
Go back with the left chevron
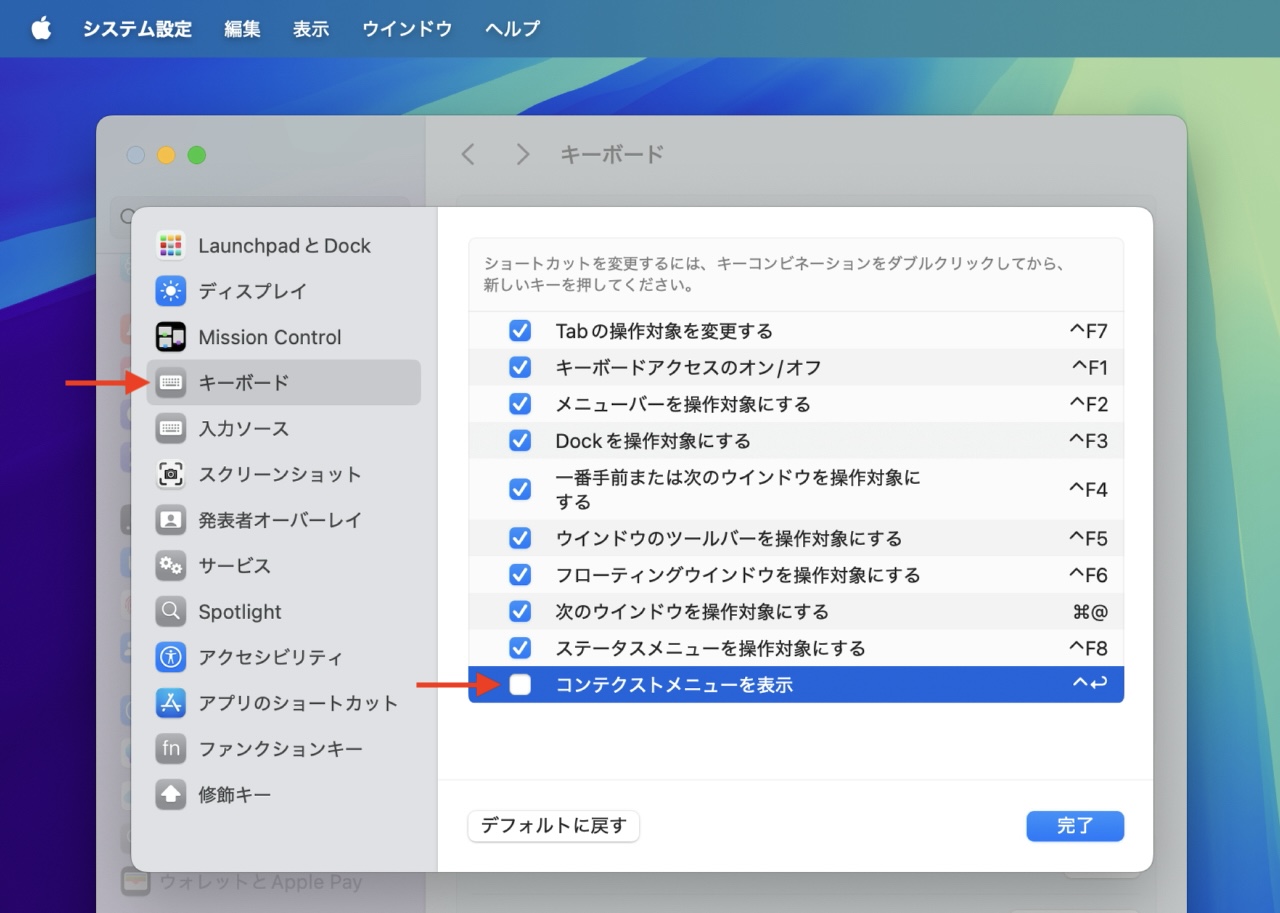tap(468, 154)
